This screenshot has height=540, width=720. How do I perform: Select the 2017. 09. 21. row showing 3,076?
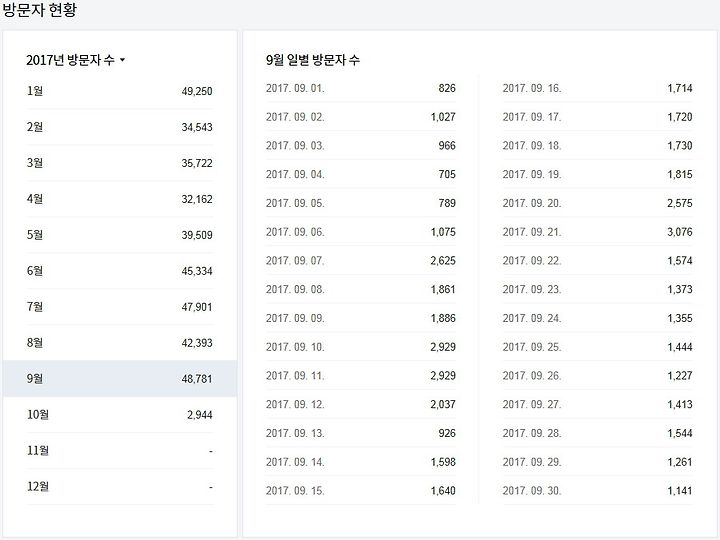click(597, 231)
